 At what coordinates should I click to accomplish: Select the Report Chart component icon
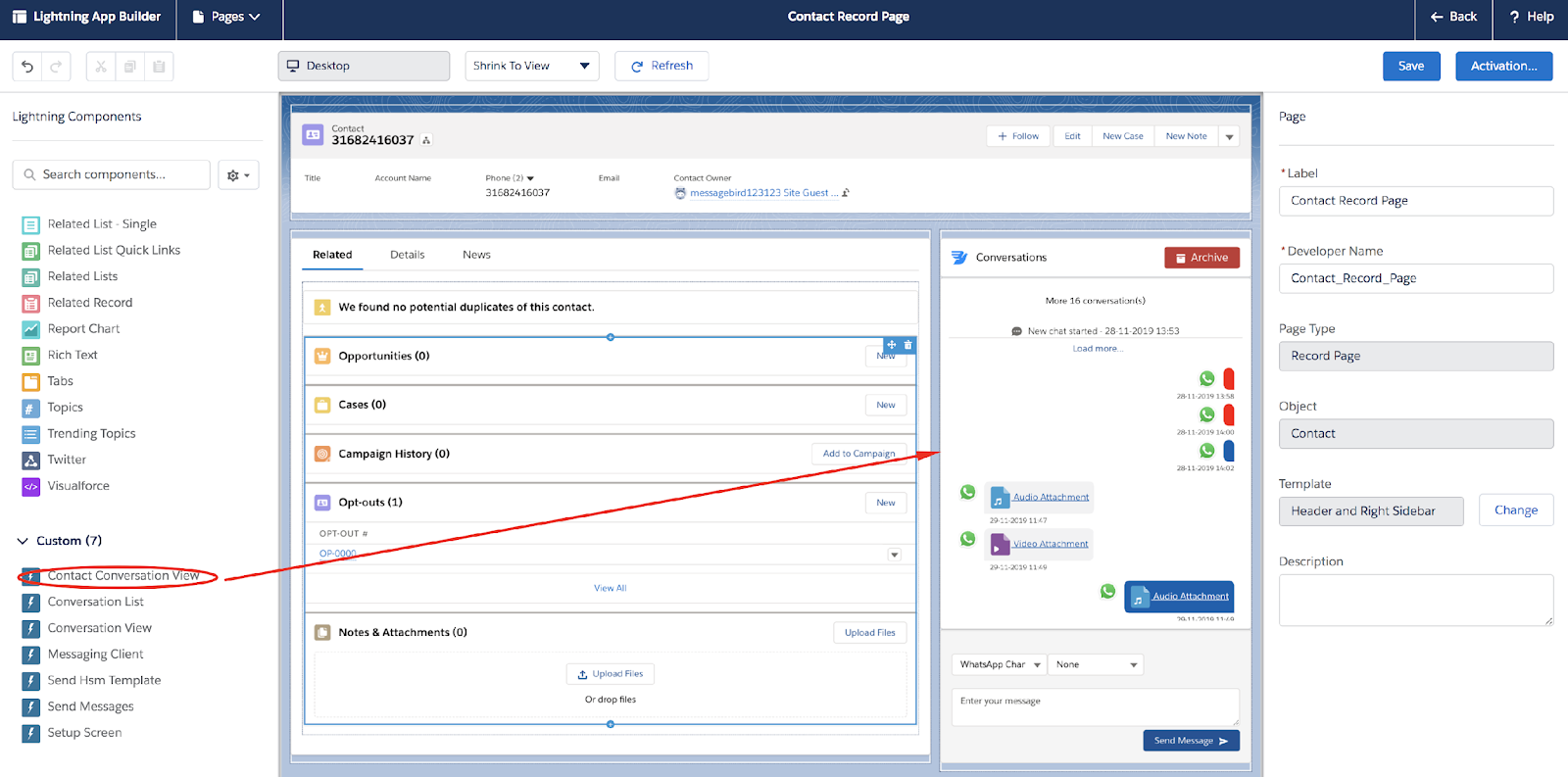tap(31, 329)
